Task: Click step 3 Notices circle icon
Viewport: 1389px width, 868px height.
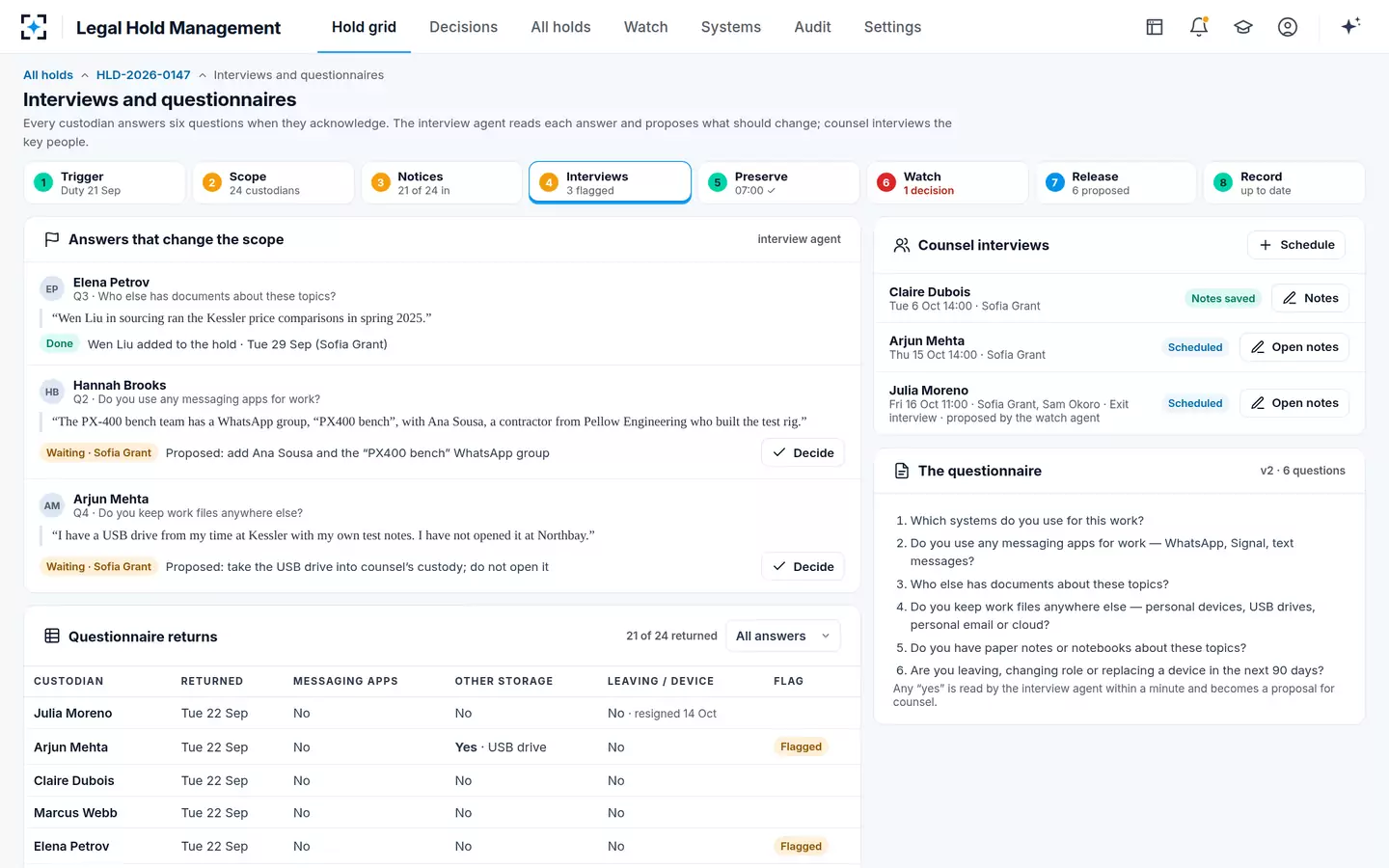Action: pos(381,182)
